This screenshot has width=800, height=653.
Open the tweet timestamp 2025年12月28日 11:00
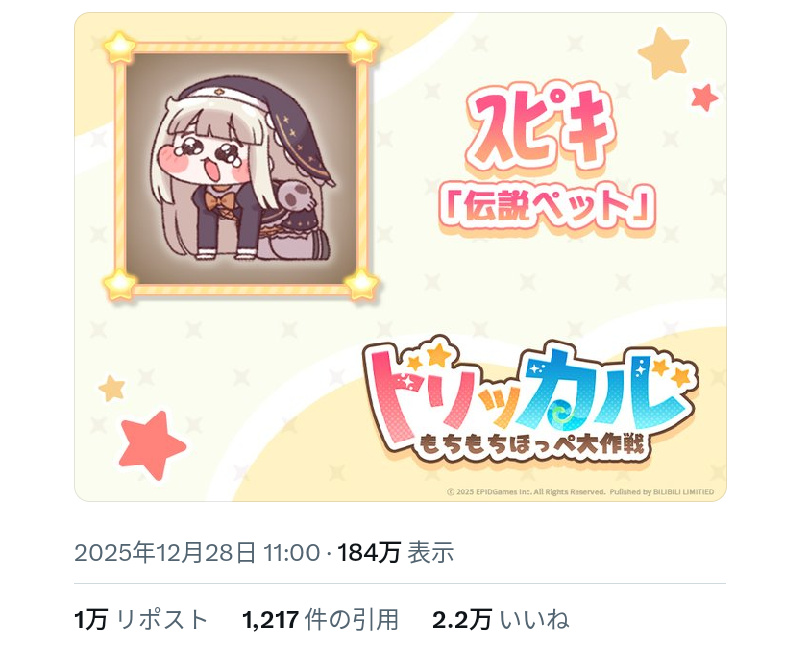[197, 552]
